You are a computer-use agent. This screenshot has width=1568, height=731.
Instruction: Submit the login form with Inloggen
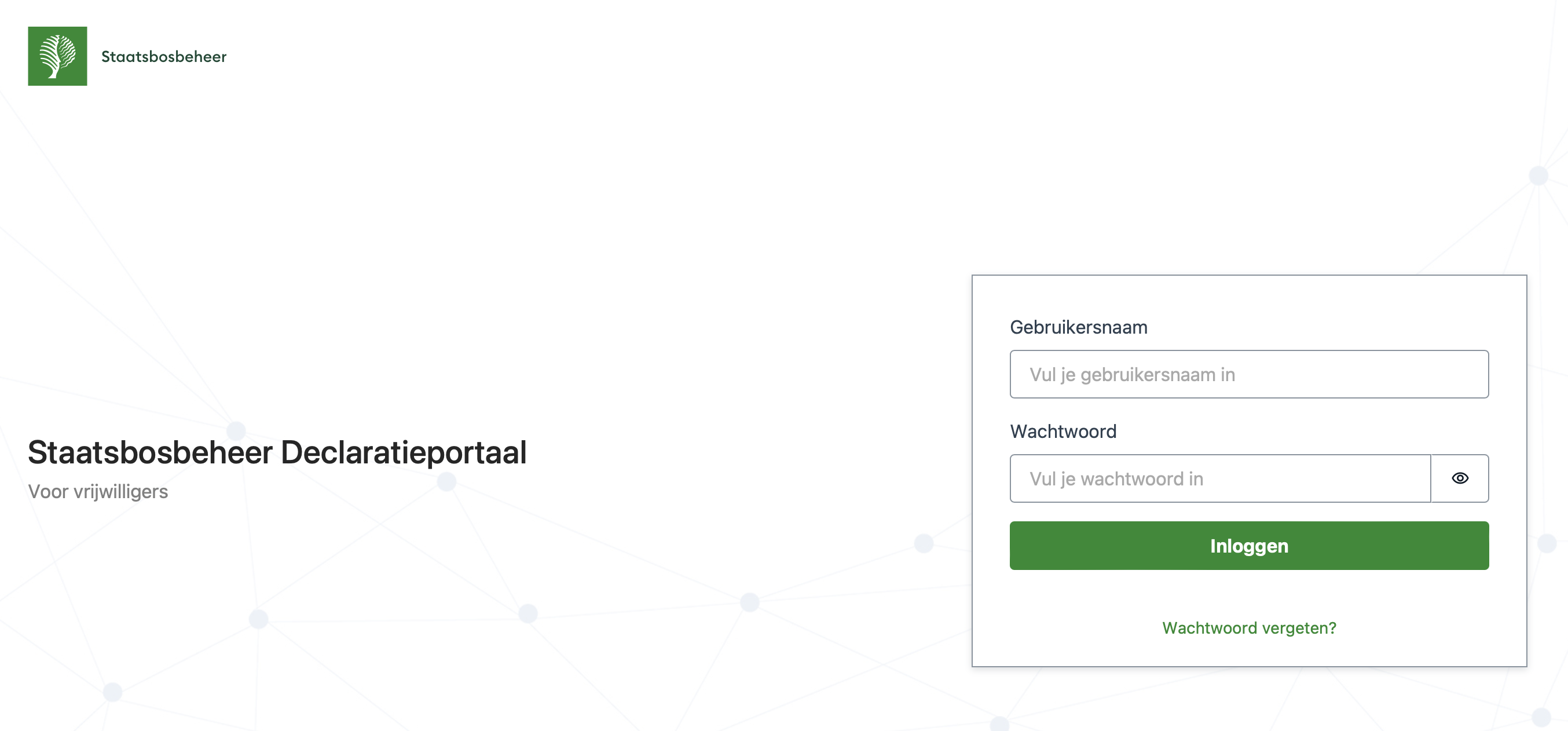pyautogui.click(x=1249, y=546)
